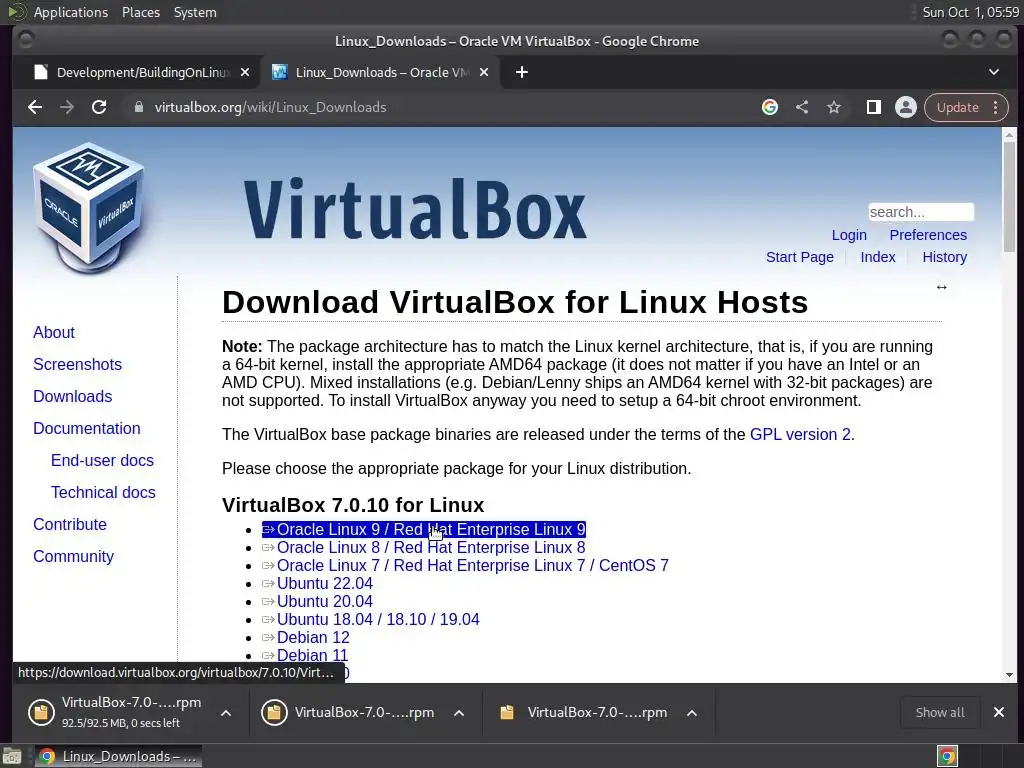Open Downloads in the sidebar
The width and height of the screenshot is (1024, 768).
(72, 396)
